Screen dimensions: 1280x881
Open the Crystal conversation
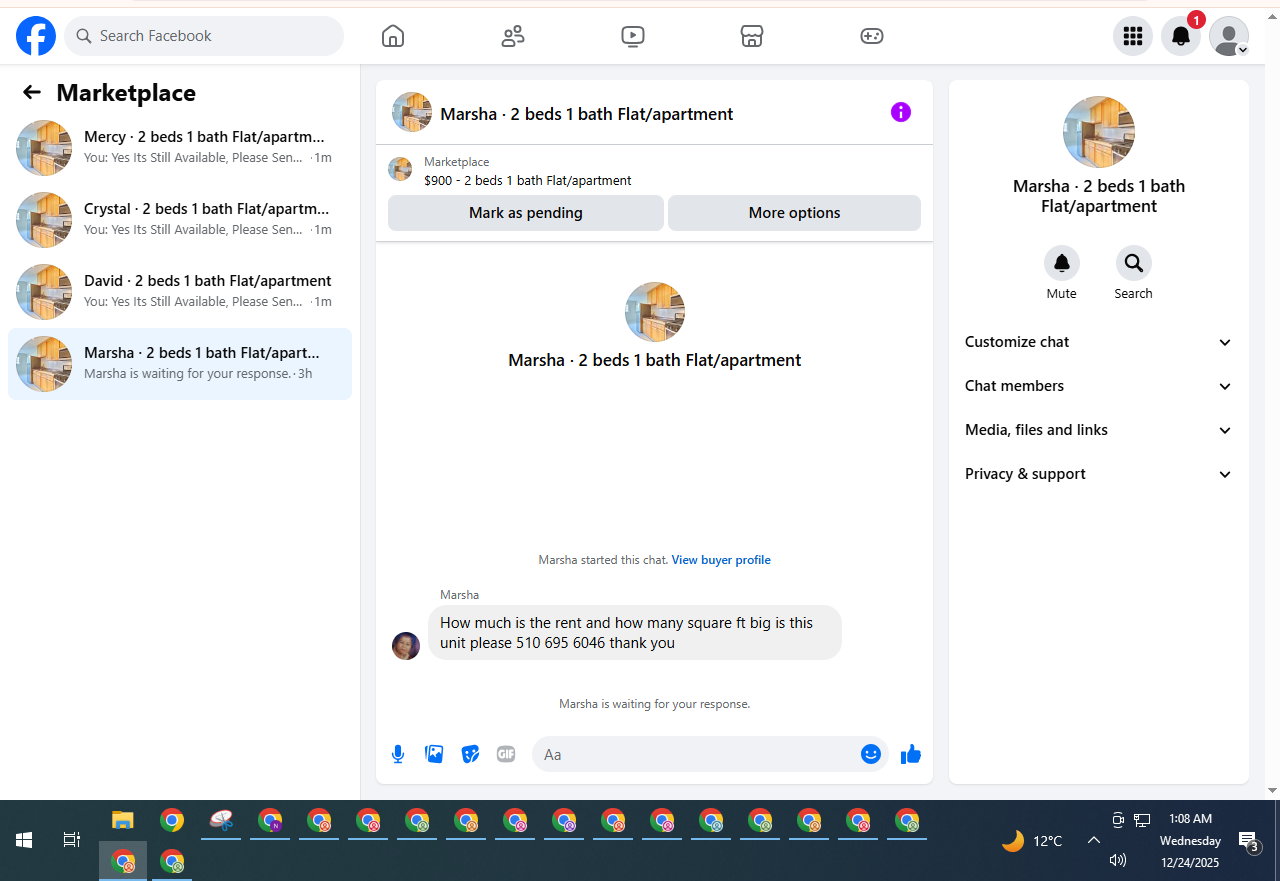coord(180,220)
